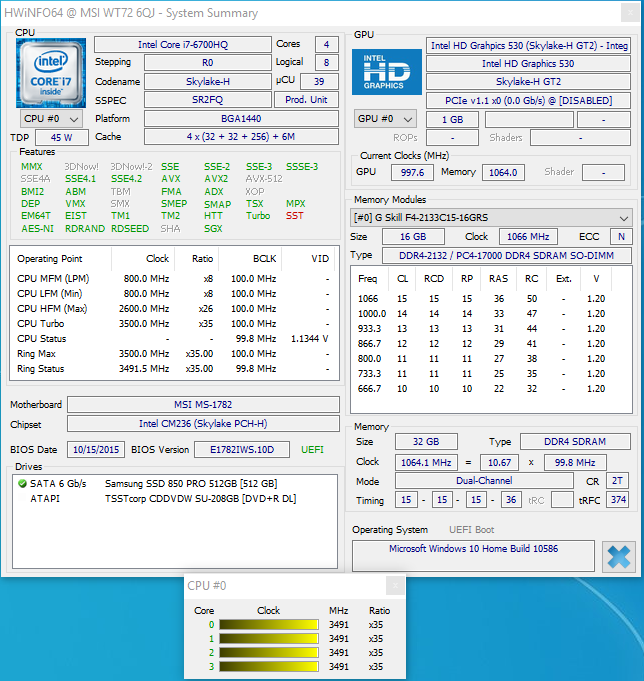Click the 800.0 frequency timing row
Viewport: 644px width, 681px height.
coord(491,358)
